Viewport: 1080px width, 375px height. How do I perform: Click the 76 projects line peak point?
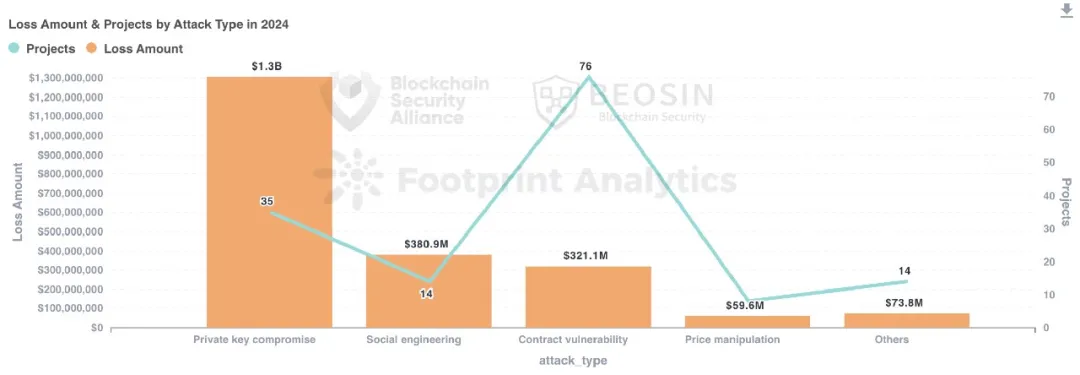click(588, 77)
